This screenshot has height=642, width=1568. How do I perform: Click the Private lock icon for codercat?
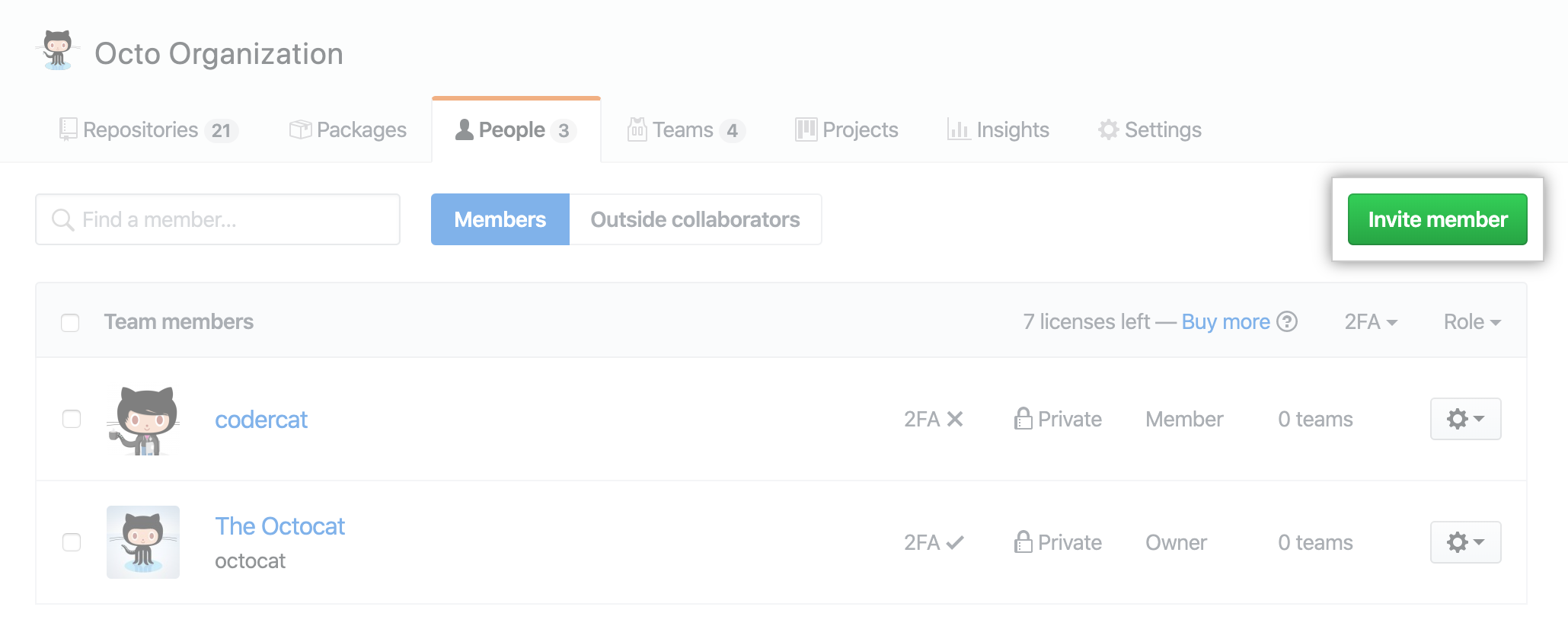(1023, 418)
